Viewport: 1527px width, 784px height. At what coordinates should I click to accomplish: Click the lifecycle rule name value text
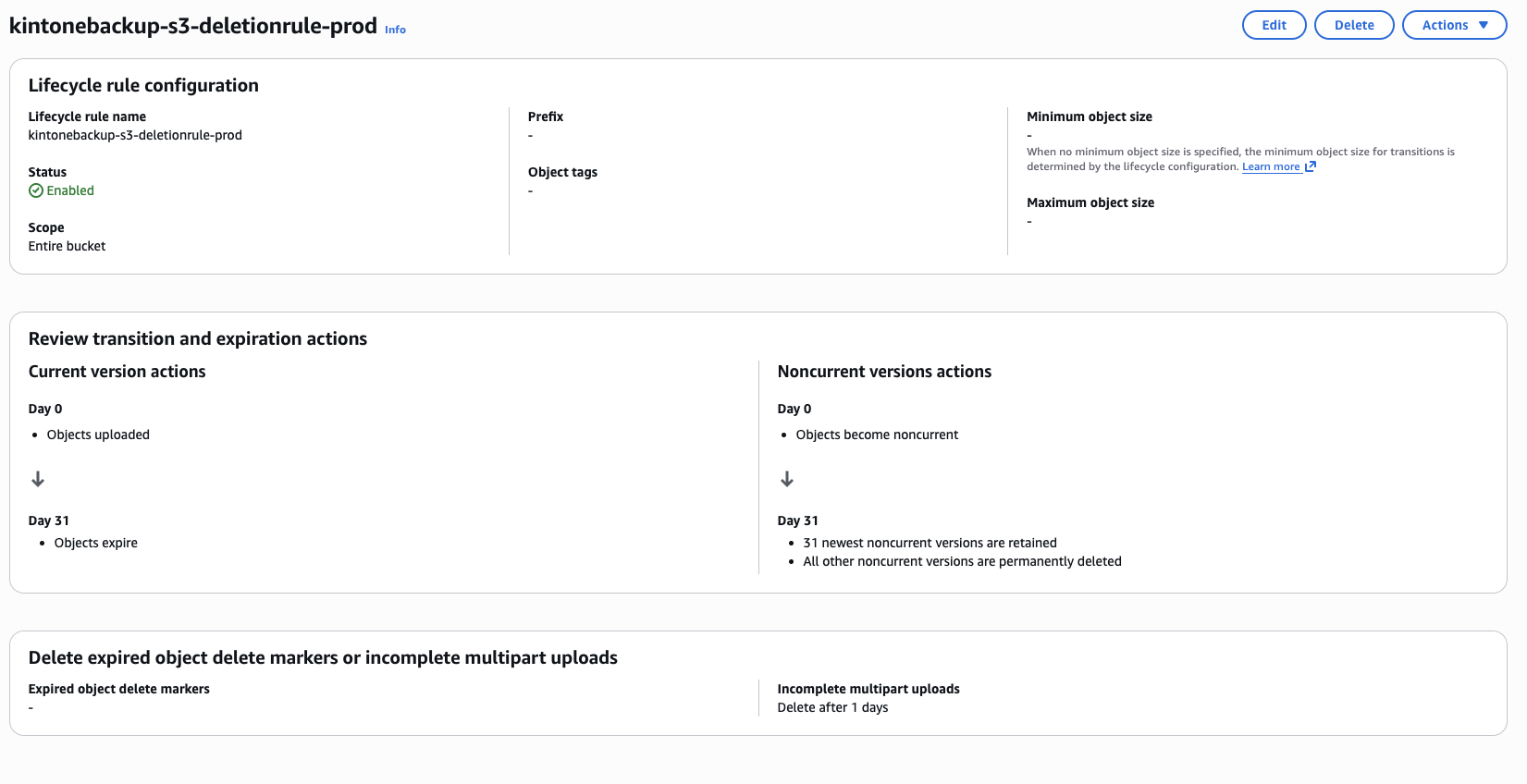135,135
